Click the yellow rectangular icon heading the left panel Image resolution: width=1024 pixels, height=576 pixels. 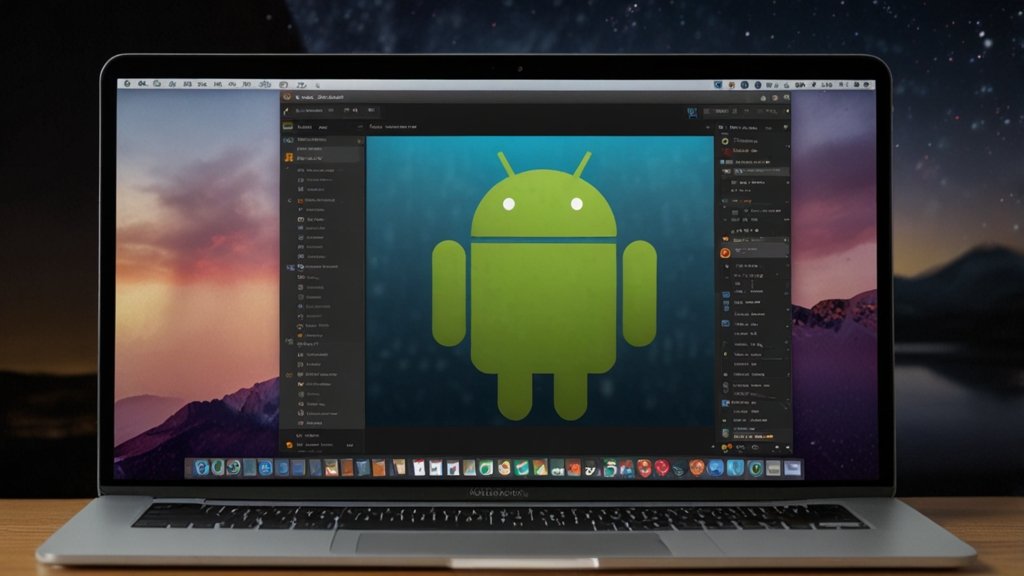click(288, 126)
